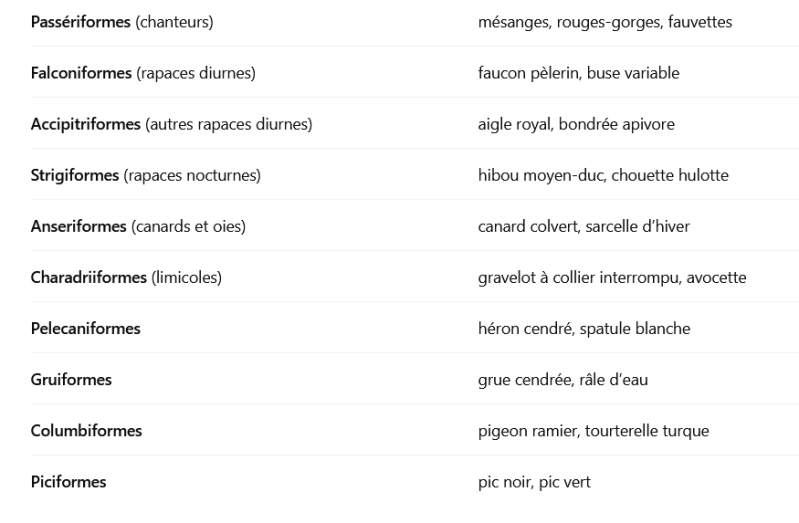Image resolution: width=799 pixels, height=523 pixels.
Task: Select the "grue cendrée, râle d'eau" cell
Action: coord(562,380)
